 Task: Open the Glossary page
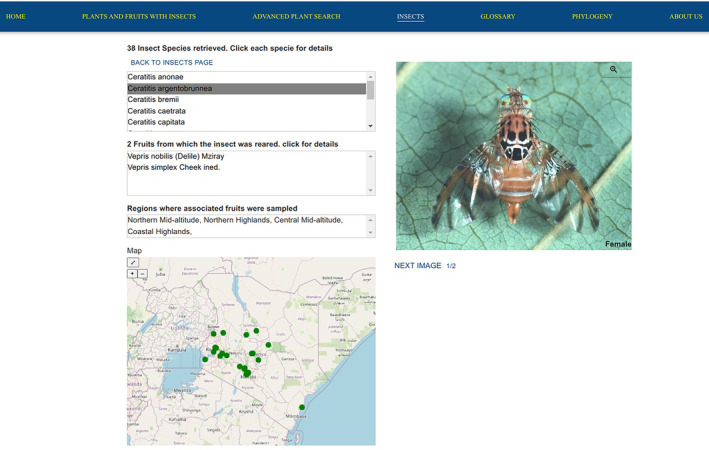[x=498, y=16]
